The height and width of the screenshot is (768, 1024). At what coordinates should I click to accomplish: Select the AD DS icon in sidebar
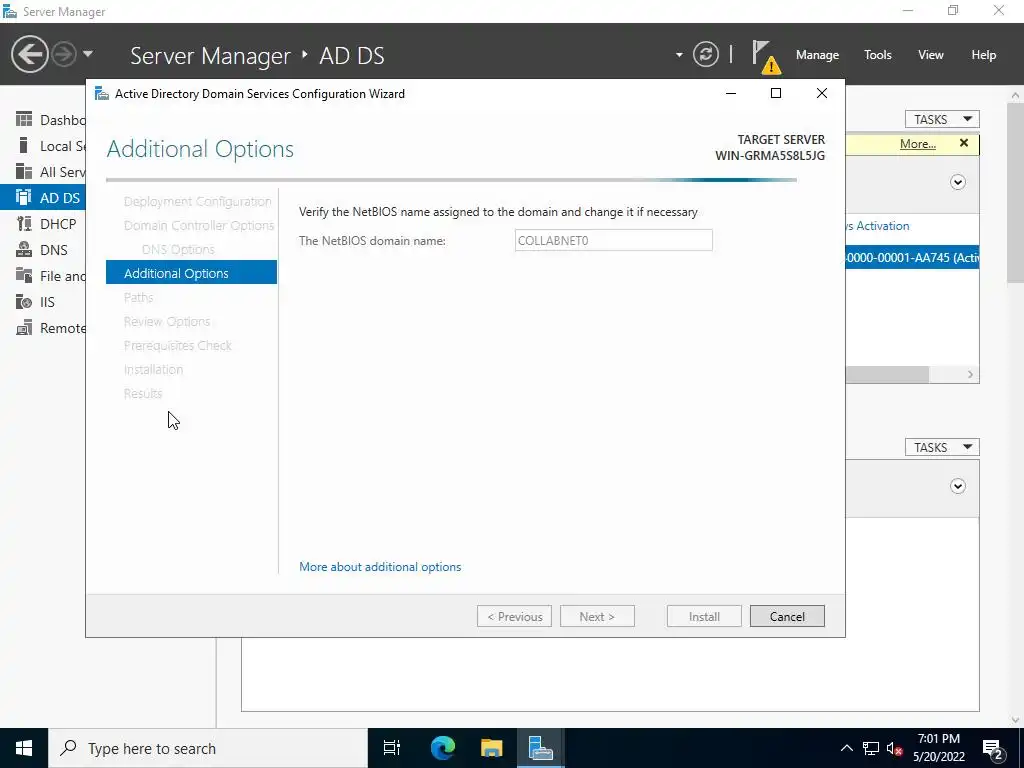(x=24, y=197)
